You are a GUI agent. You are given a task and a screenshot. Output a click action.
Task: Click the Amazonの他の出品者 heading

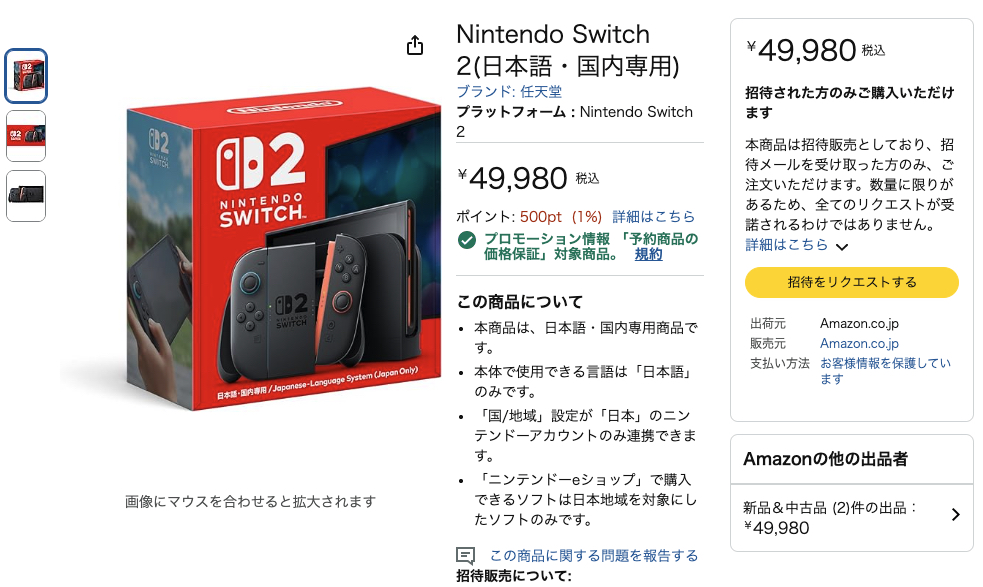[825, 459]
